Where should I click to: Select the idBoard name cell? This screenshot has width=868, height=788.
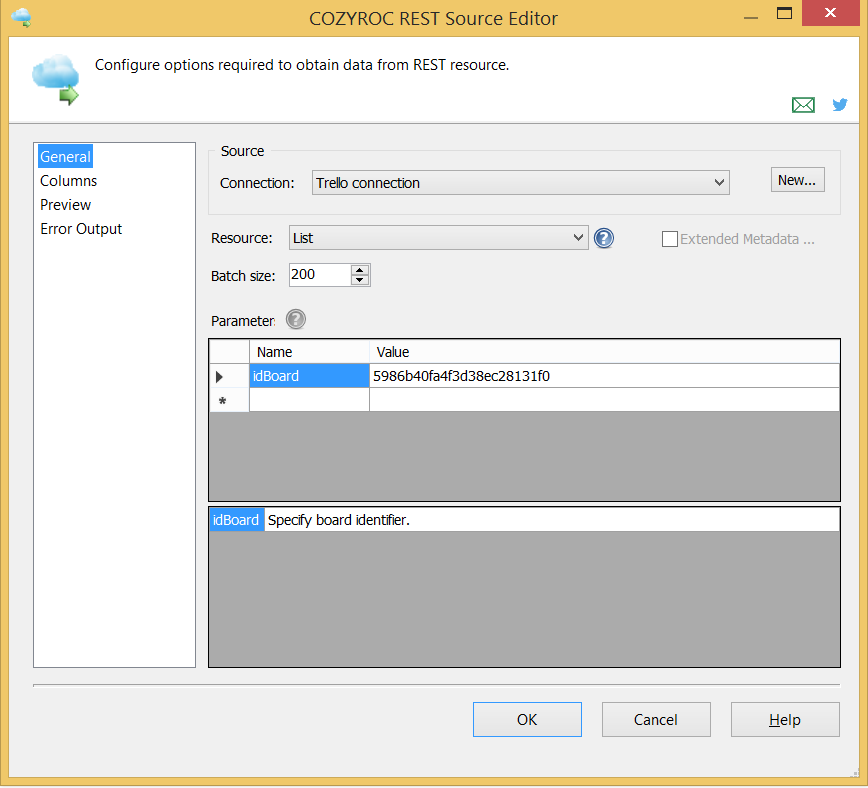(x=309, y=376)
